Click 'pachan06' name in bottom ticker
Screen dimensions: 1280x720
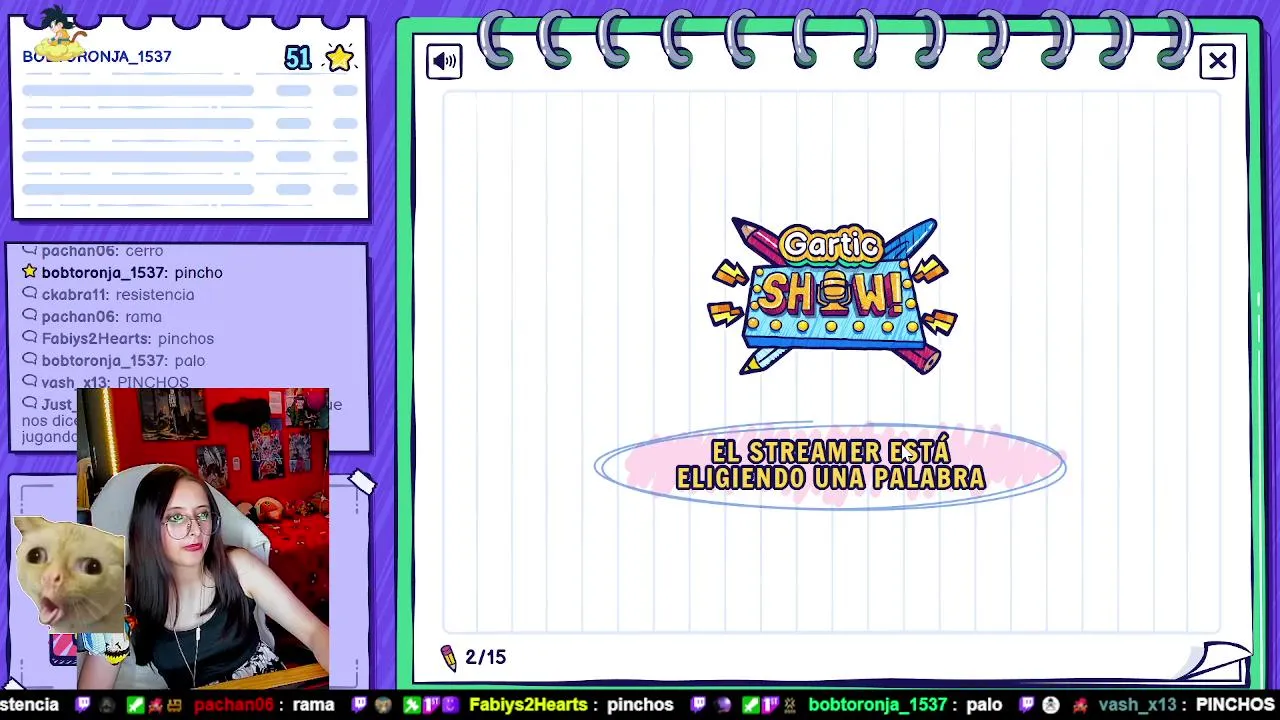[233, 705]
